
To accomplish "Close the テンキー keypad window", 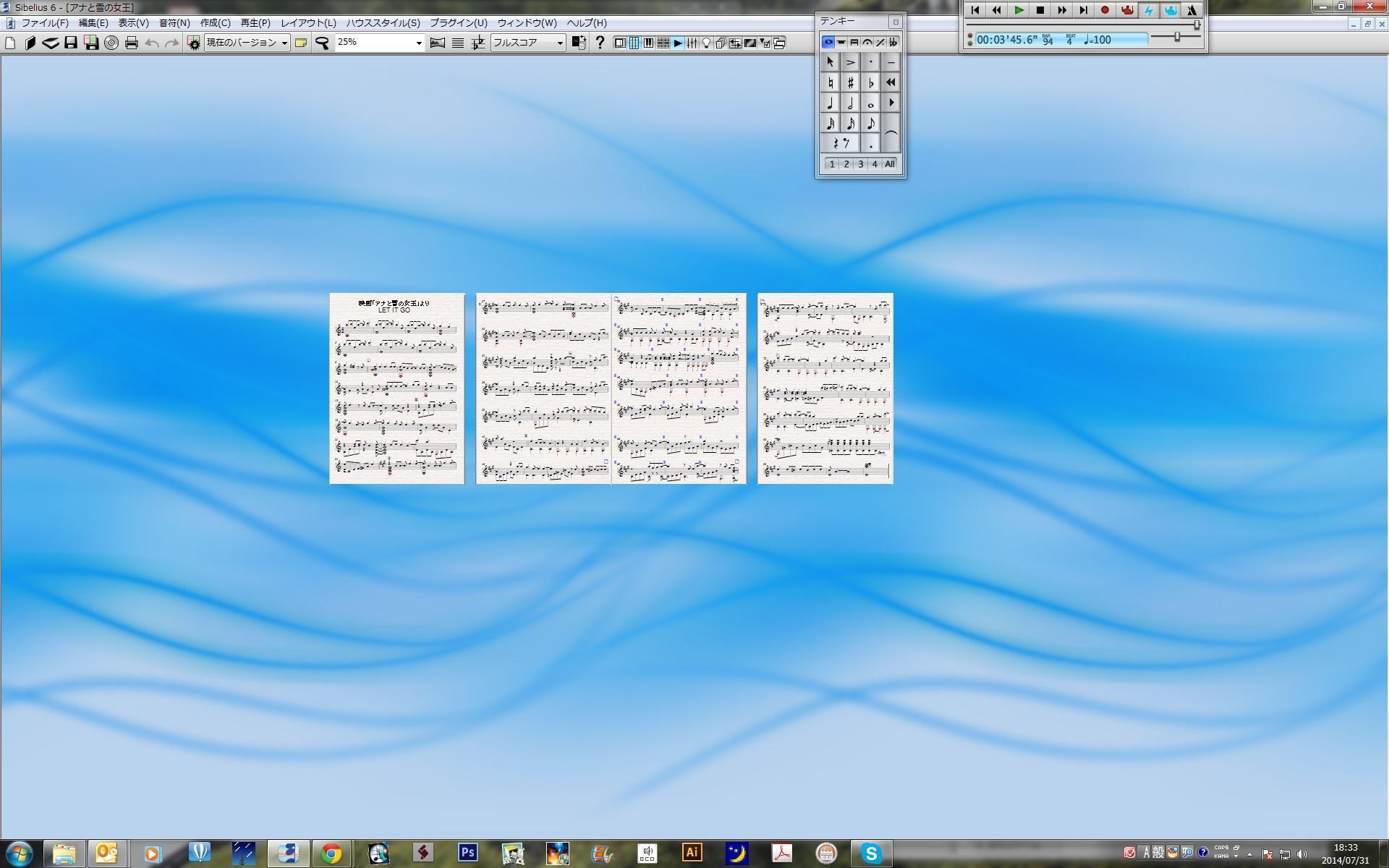I will point(895,22).
